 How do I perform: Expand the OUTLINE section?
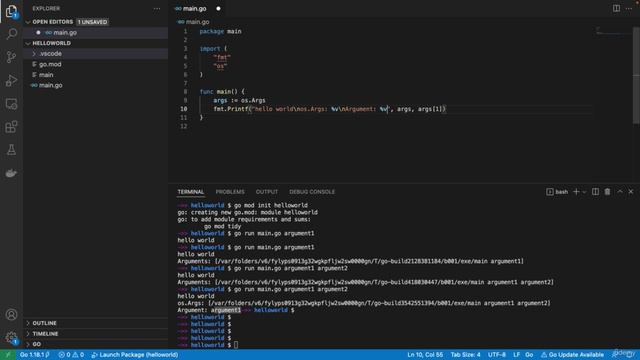tap(44, 323)
